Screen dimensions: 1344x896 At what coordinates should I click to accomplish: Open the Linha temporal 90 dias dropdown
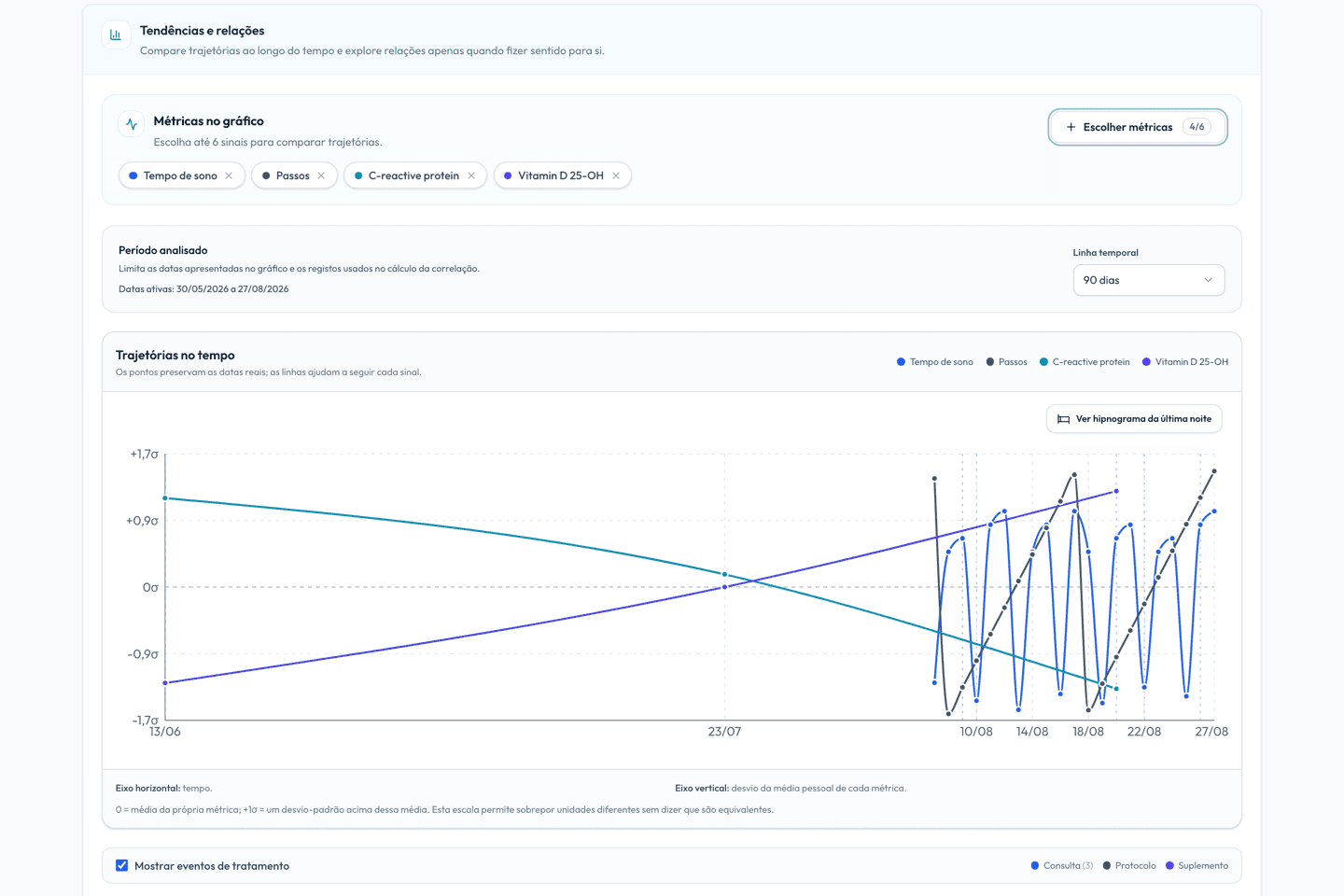point(1148,280)
